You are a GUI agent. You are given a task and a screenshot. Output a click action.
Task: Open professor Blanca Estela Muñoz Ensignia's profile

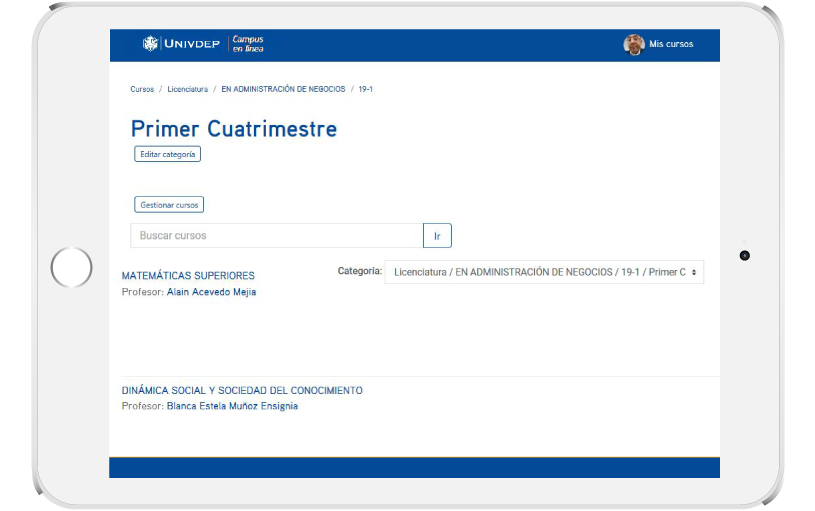pos(232,406)
